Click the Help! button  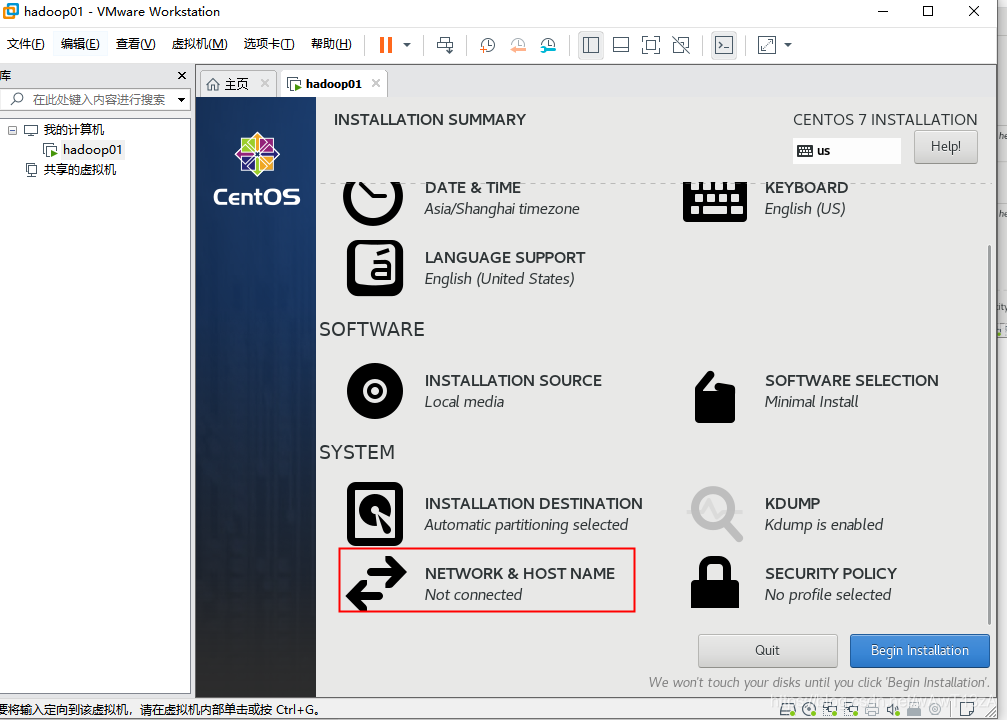tap(946, 146)
